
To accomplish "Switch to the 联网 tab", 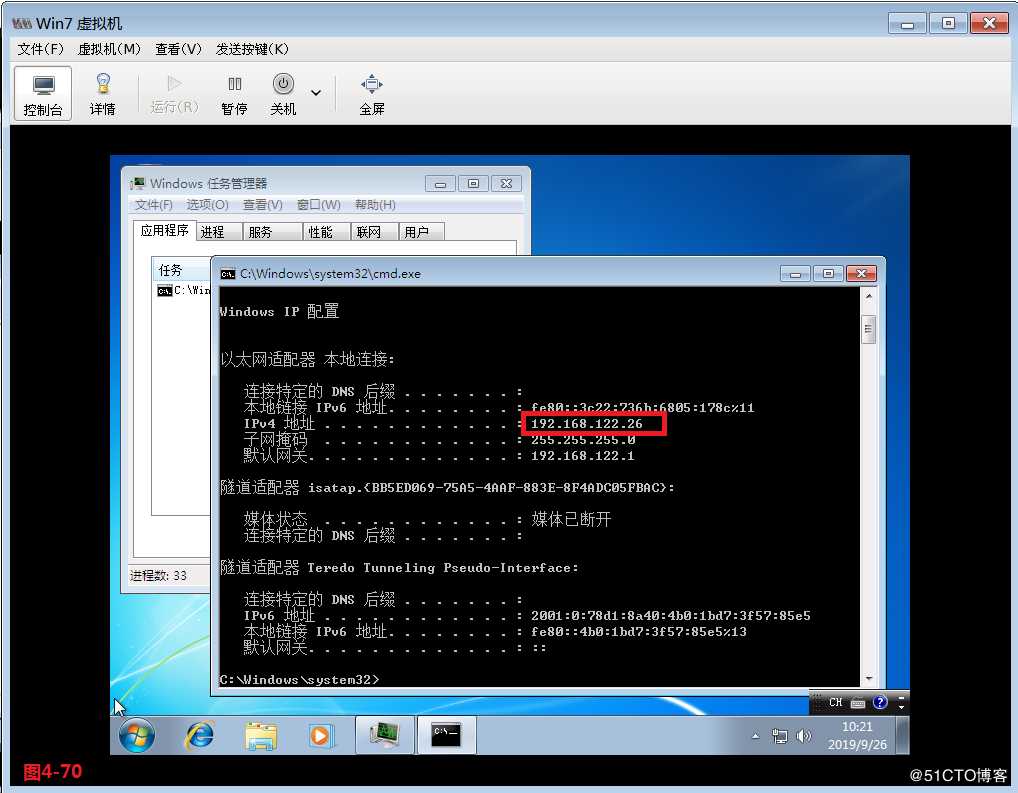I will (375, 232).
